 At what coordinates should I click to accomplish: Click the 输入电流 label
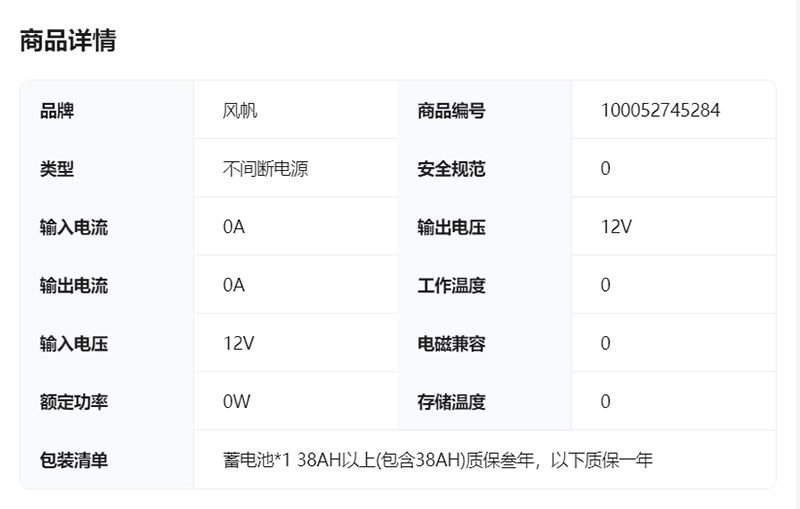(74, 227)
